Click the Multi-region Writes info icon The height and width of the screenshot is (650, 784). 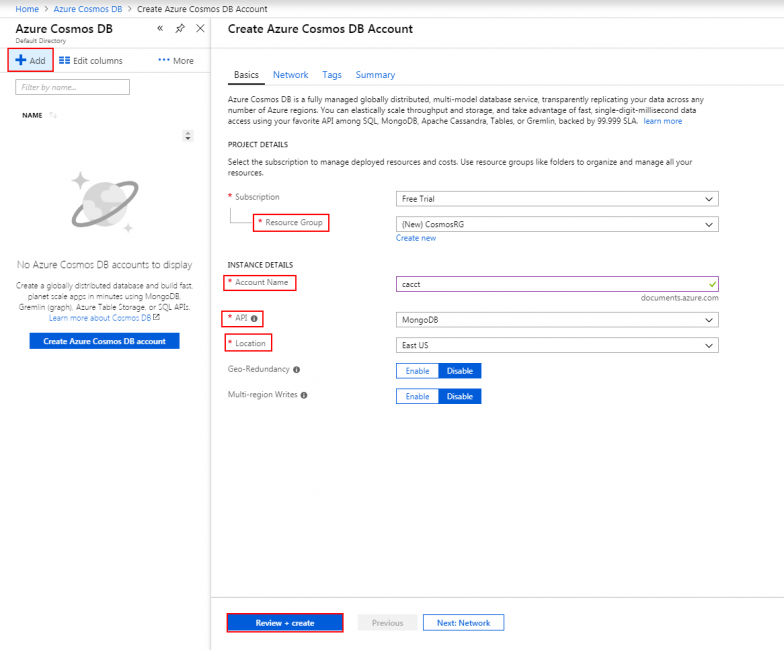[x=304, y=395]
